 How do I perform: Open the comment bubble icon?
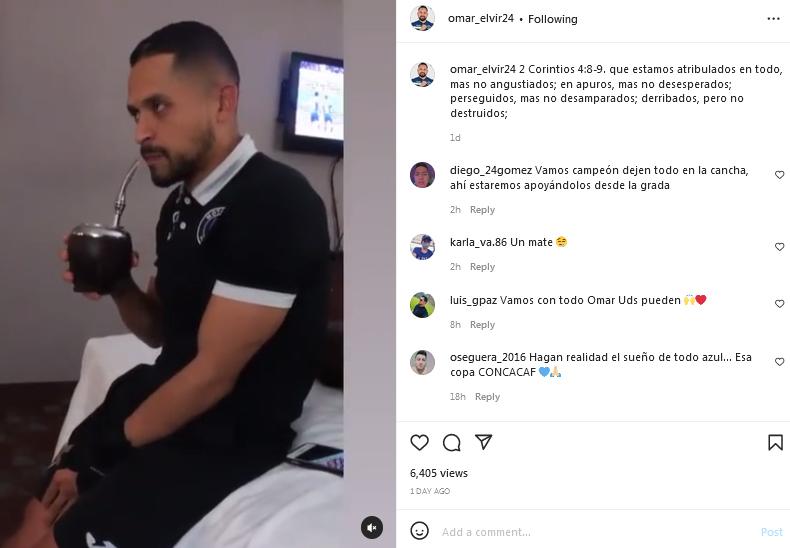(451, 442)
